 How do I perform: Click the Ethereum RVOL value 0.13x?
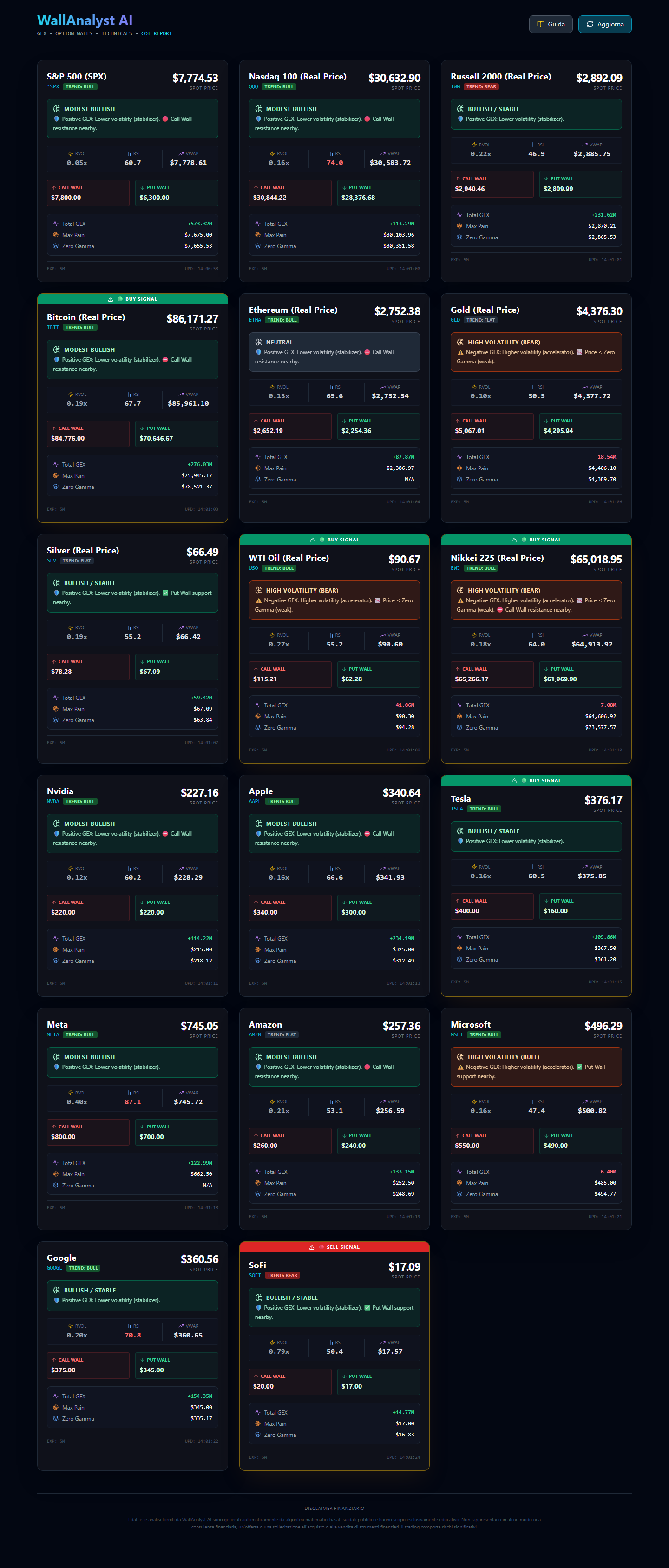click(279, 396)
